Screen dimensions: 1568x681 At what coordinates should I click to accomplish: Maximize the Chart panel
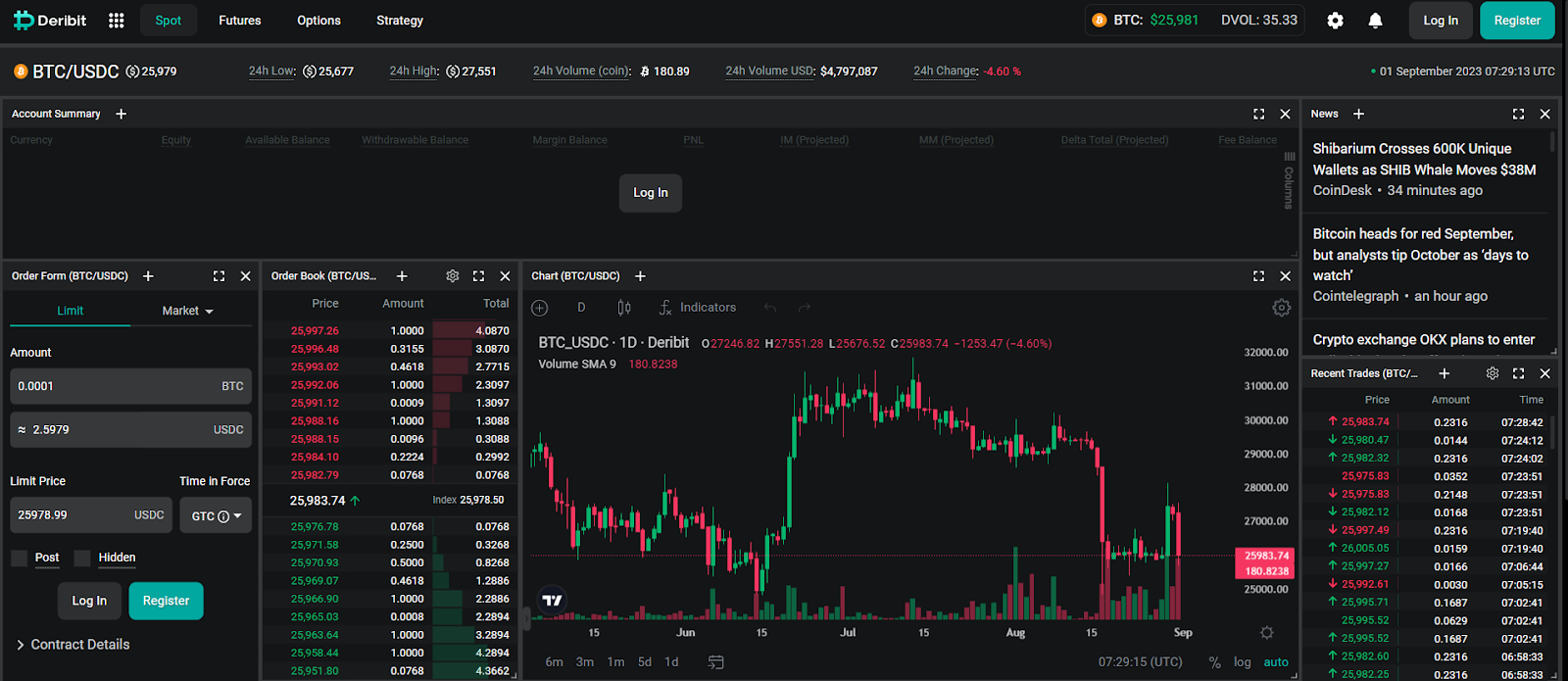click(1258, 276)
